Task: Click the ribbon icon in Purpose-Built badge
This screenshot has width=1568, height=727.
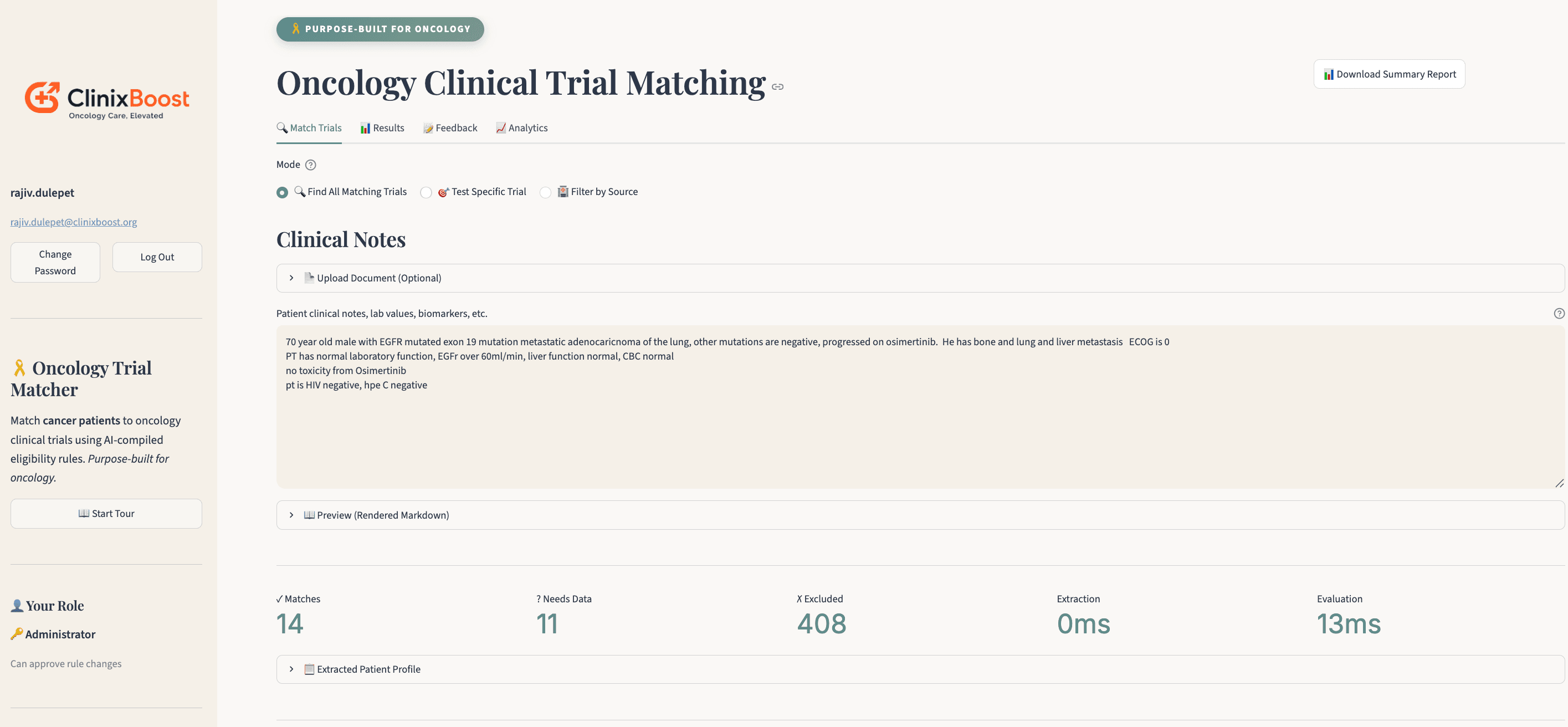Action: [296, 29]
